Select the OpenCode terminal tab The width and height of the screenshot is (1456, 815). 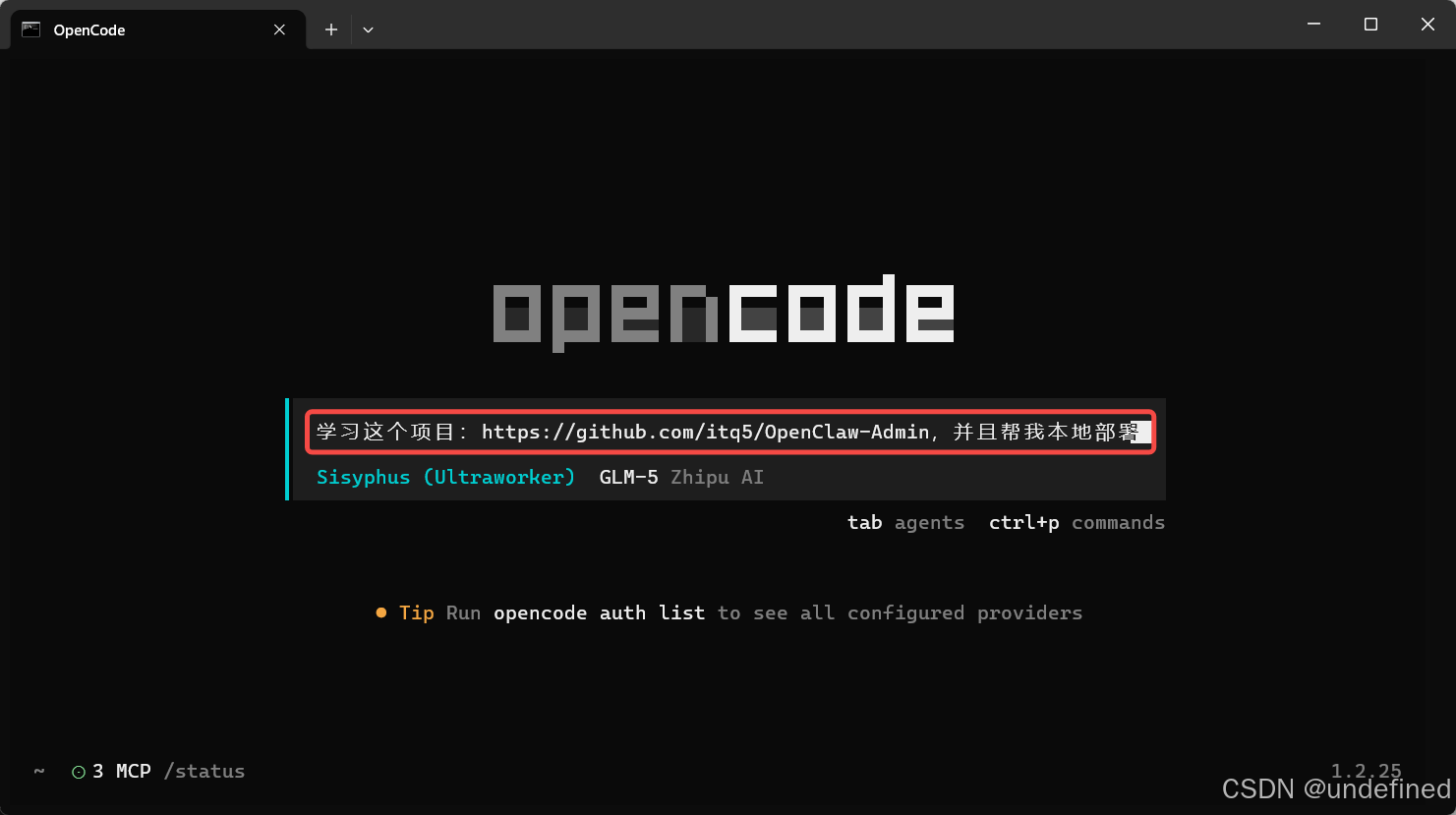point(157,29)
